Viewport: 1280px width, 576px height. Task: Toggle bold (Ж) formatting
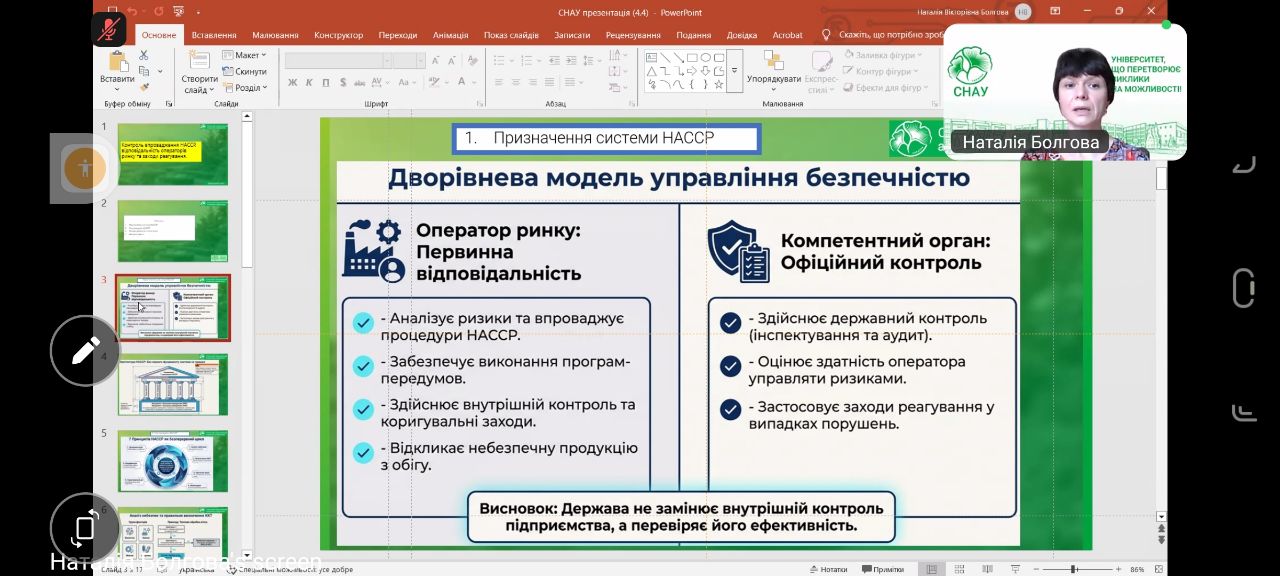[293, 82]
